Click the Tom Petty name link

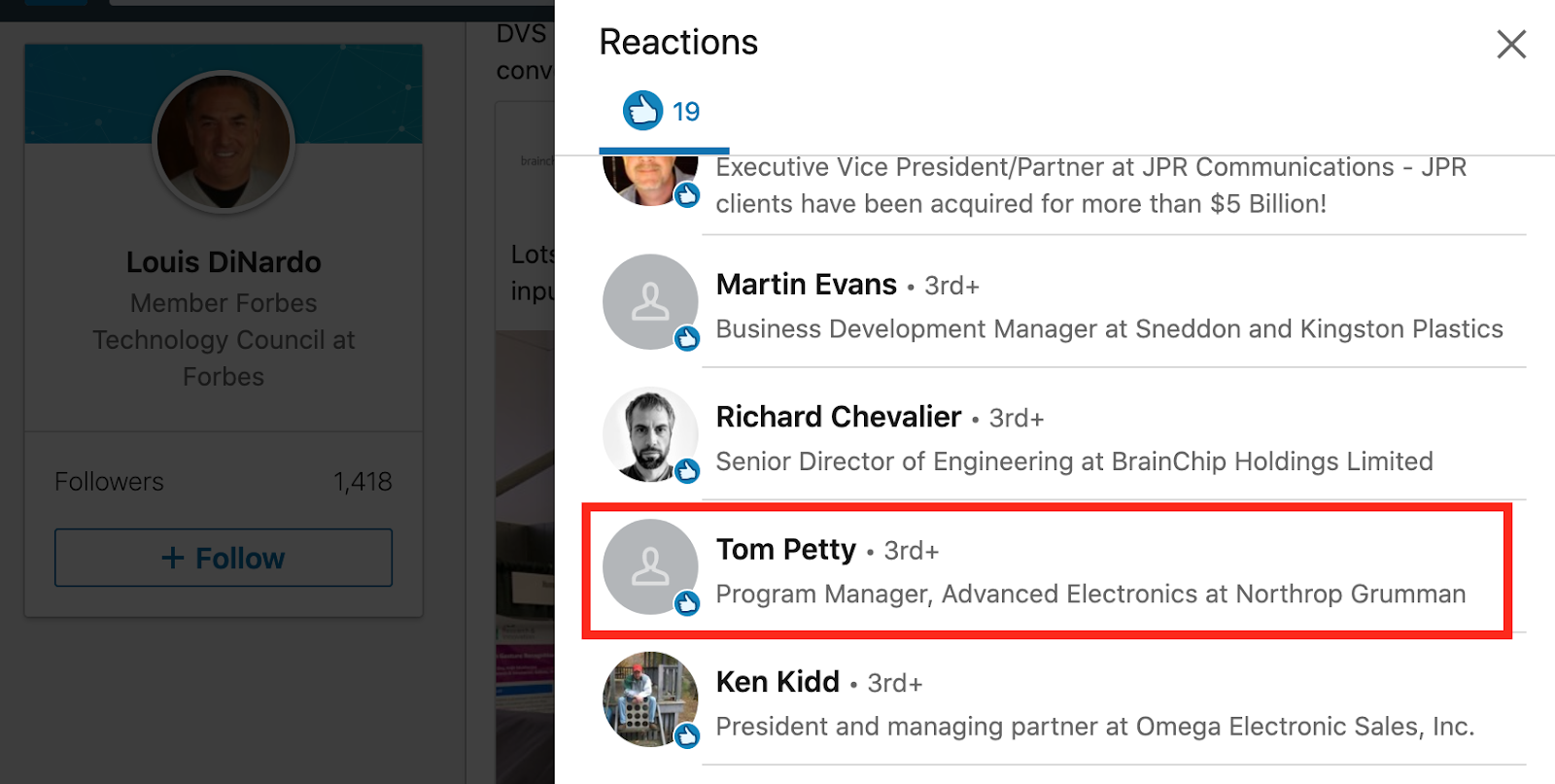coord(785,550)
